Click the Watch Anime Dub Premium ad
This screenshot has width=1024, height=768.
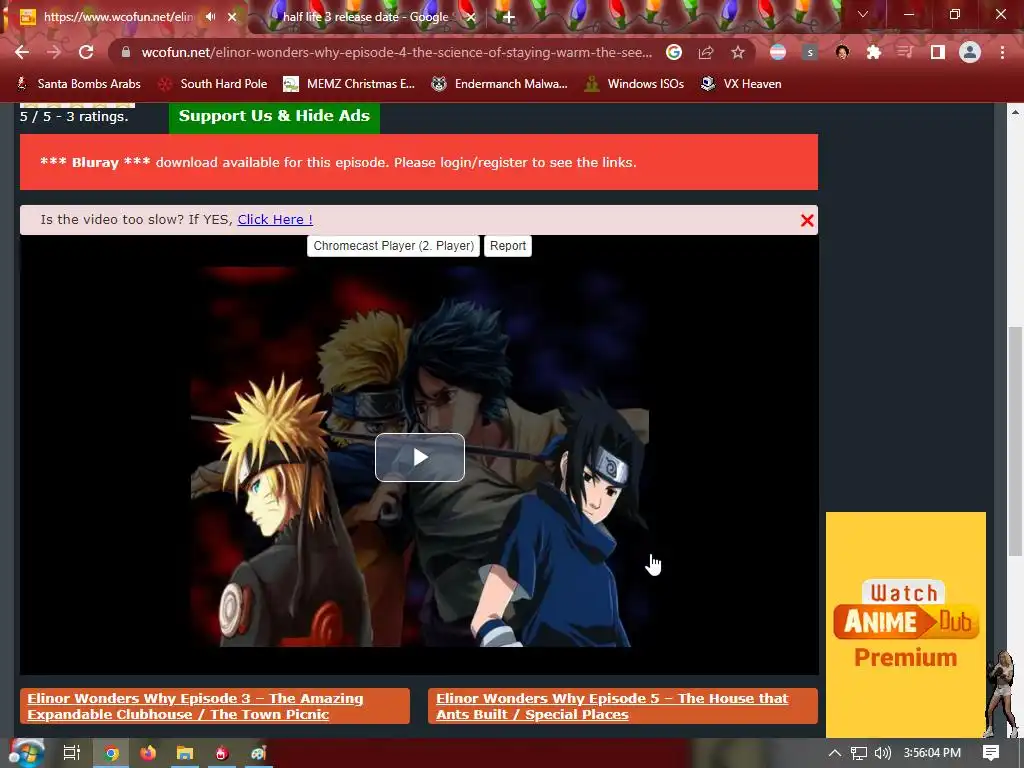coord(906,624)
